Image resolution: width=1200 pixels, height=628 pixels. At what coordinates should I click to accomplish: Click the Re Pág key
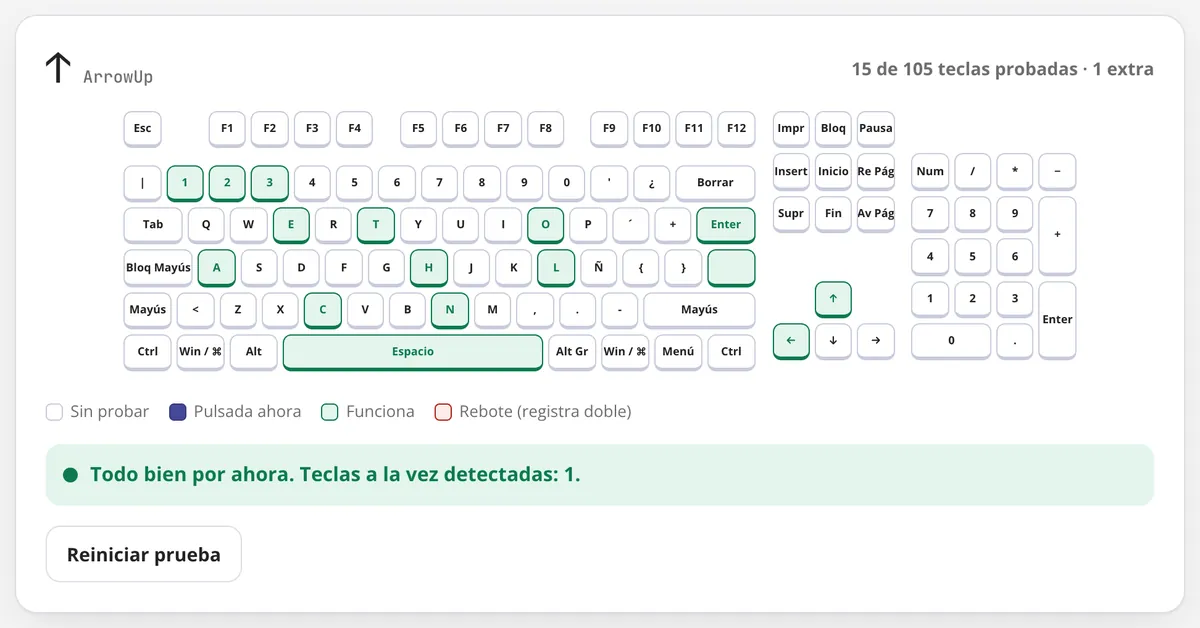[876, 171]
